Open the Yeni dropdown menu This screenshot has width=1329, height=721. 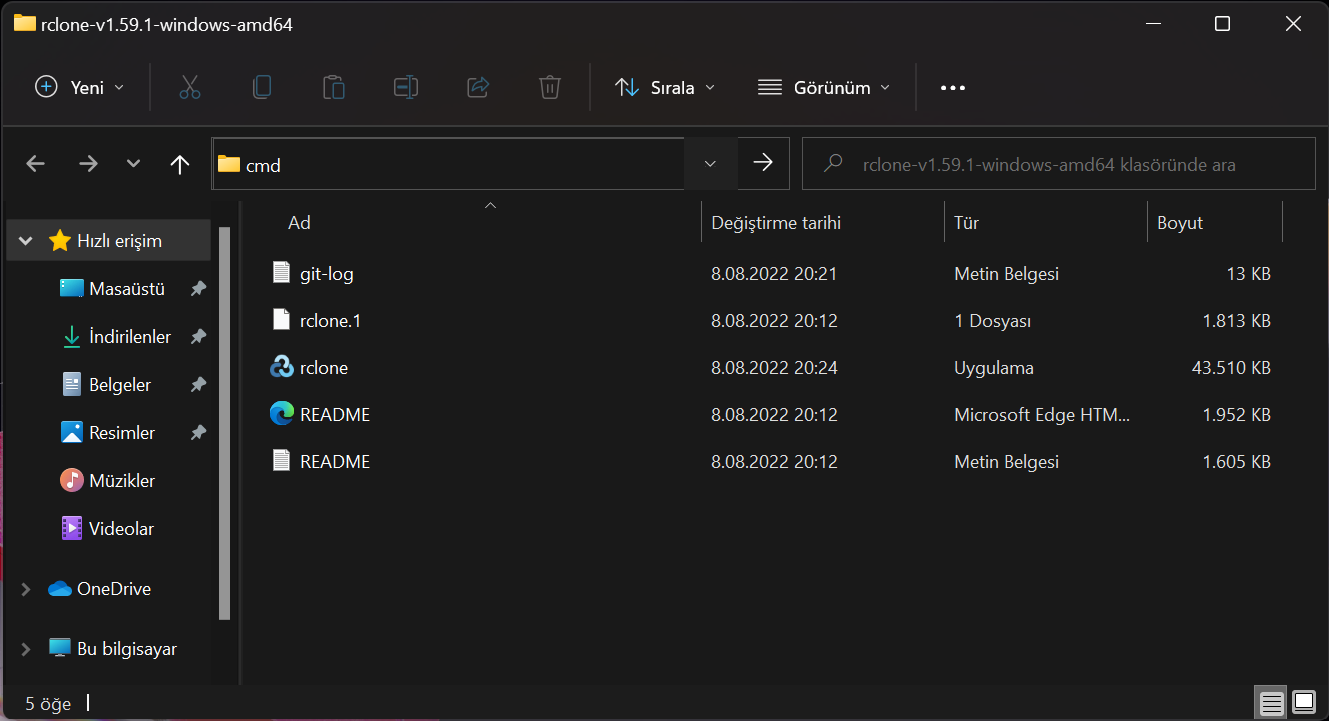point(80,87)
